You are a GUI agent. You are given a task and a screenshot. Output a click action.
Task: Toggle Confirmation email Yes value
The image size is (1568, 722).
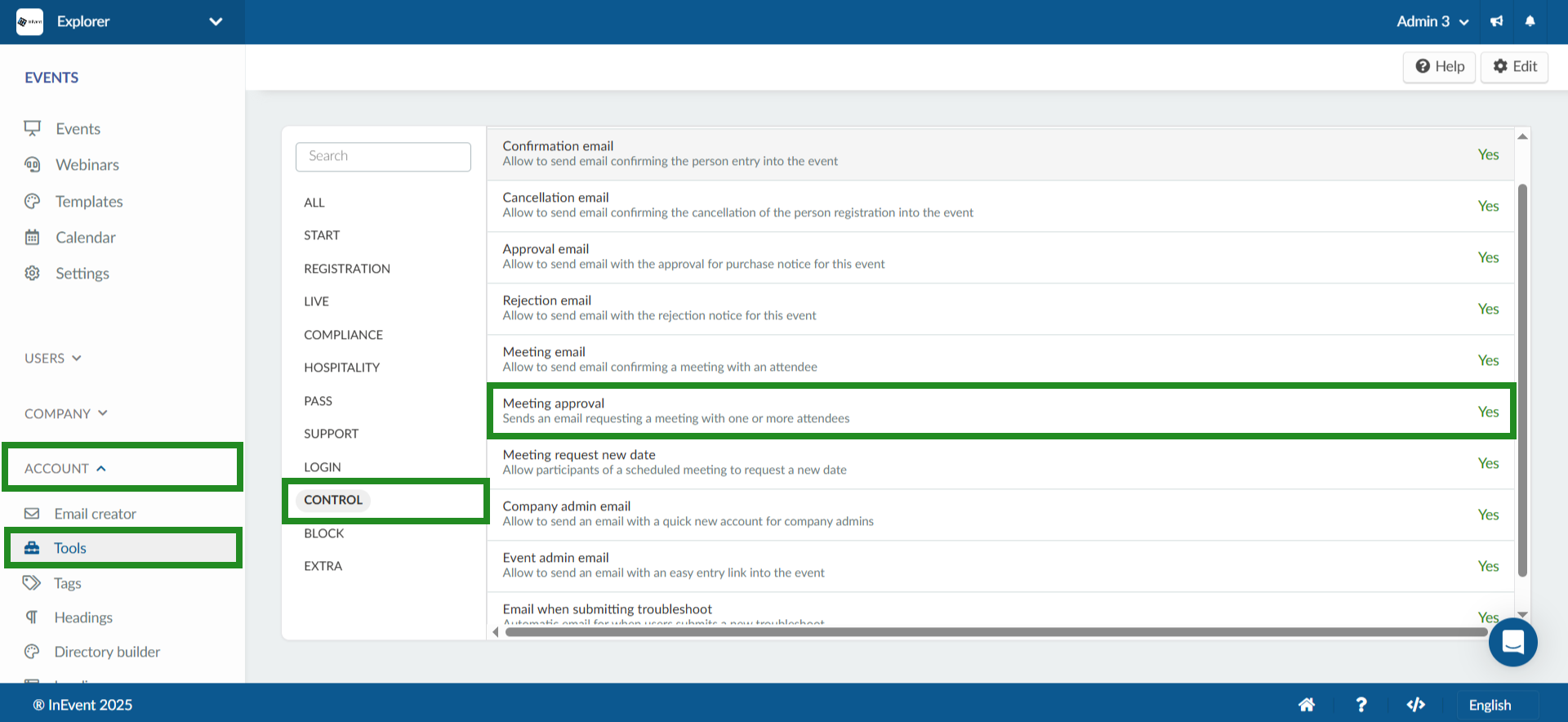click(1488, 154)
